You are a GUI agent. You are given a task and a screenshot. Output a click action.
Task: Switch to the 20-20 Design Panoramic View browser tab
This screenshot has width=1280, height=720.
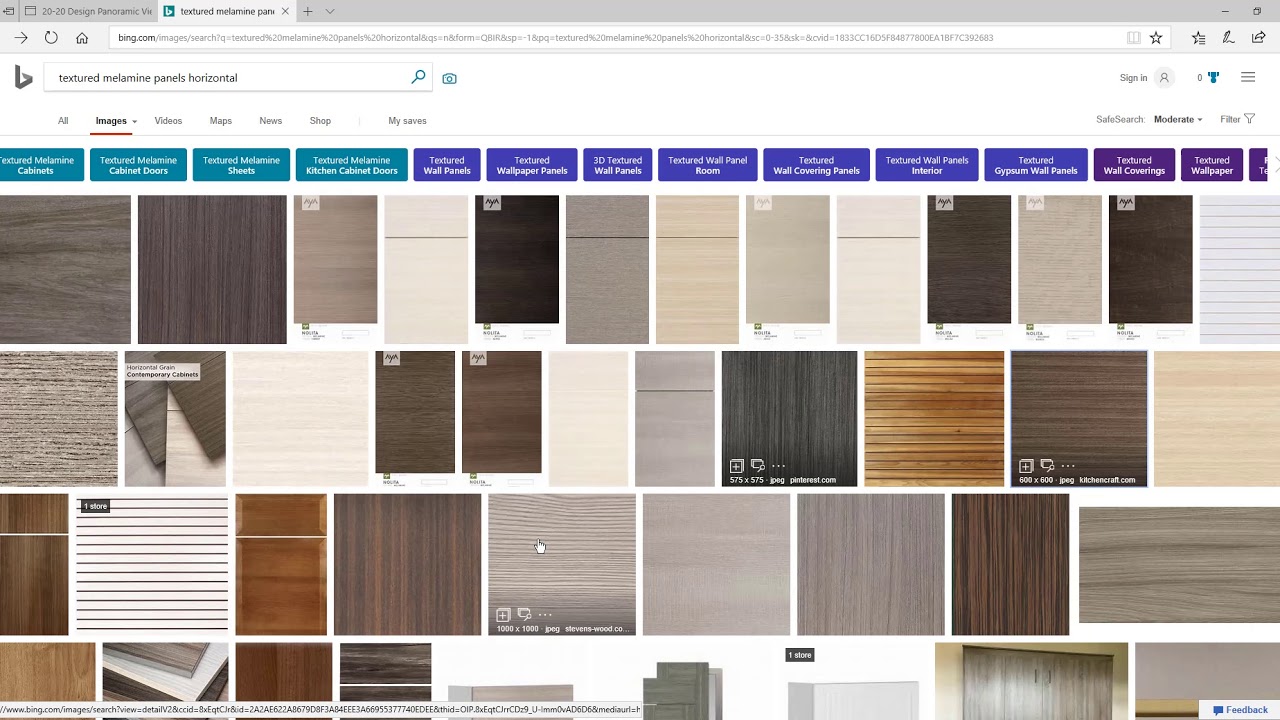(x=88, y=11)
